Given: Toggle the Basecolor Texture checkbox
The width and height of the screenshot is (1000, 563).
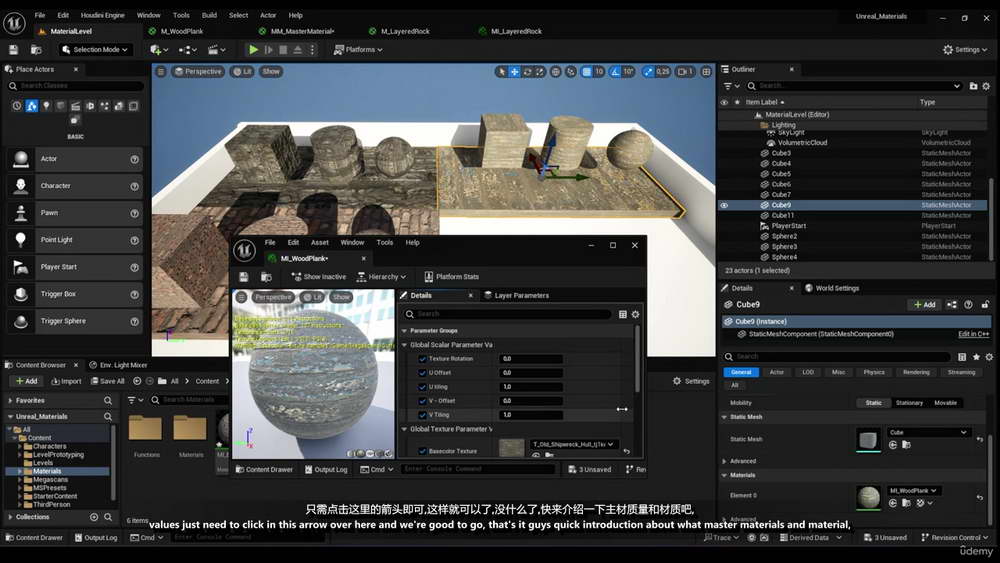Looking at the screenshot, I should pos(422,451).
